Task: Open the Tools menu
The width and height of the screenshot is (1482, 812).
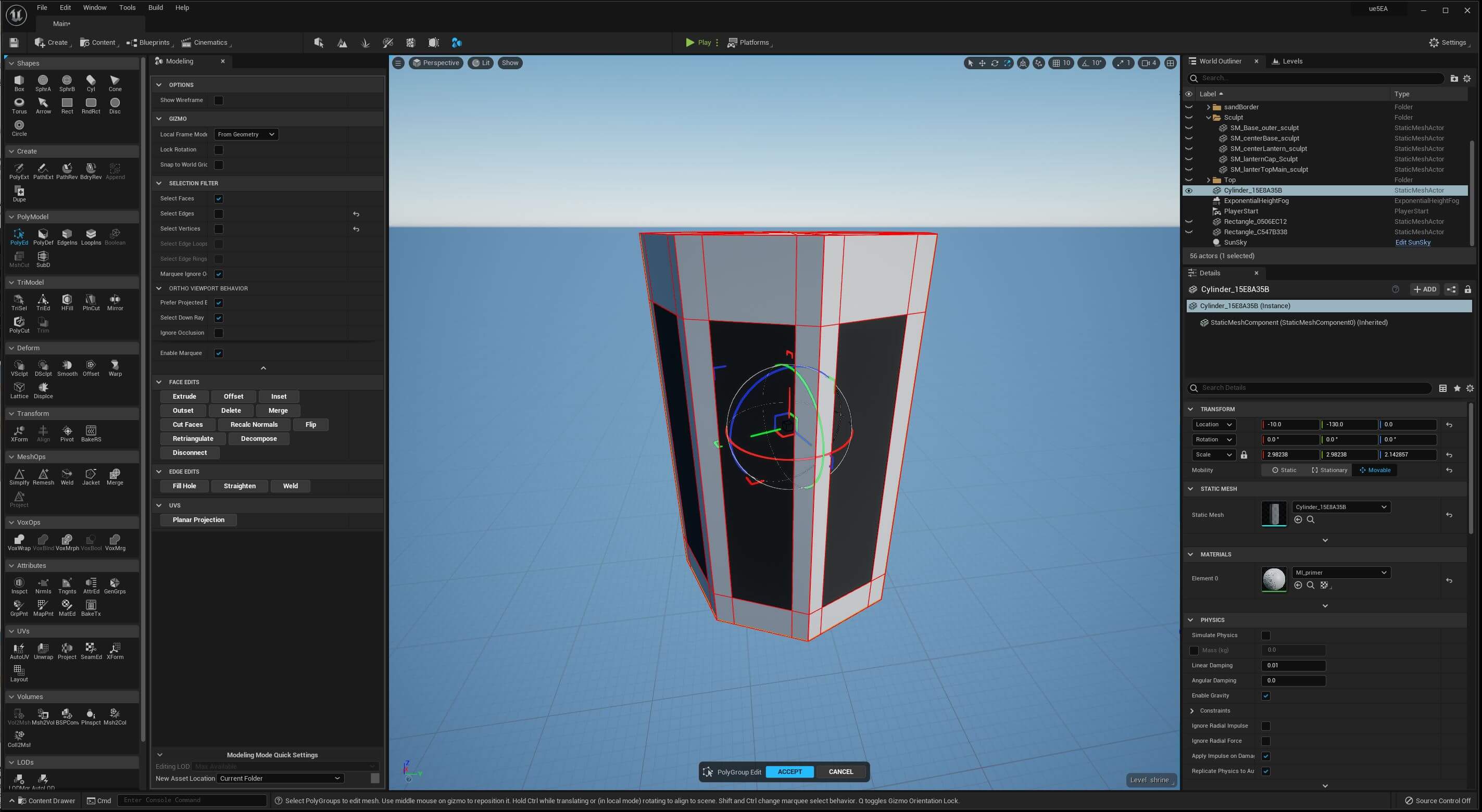Action: pyautogui.click(x=127, y=7)
